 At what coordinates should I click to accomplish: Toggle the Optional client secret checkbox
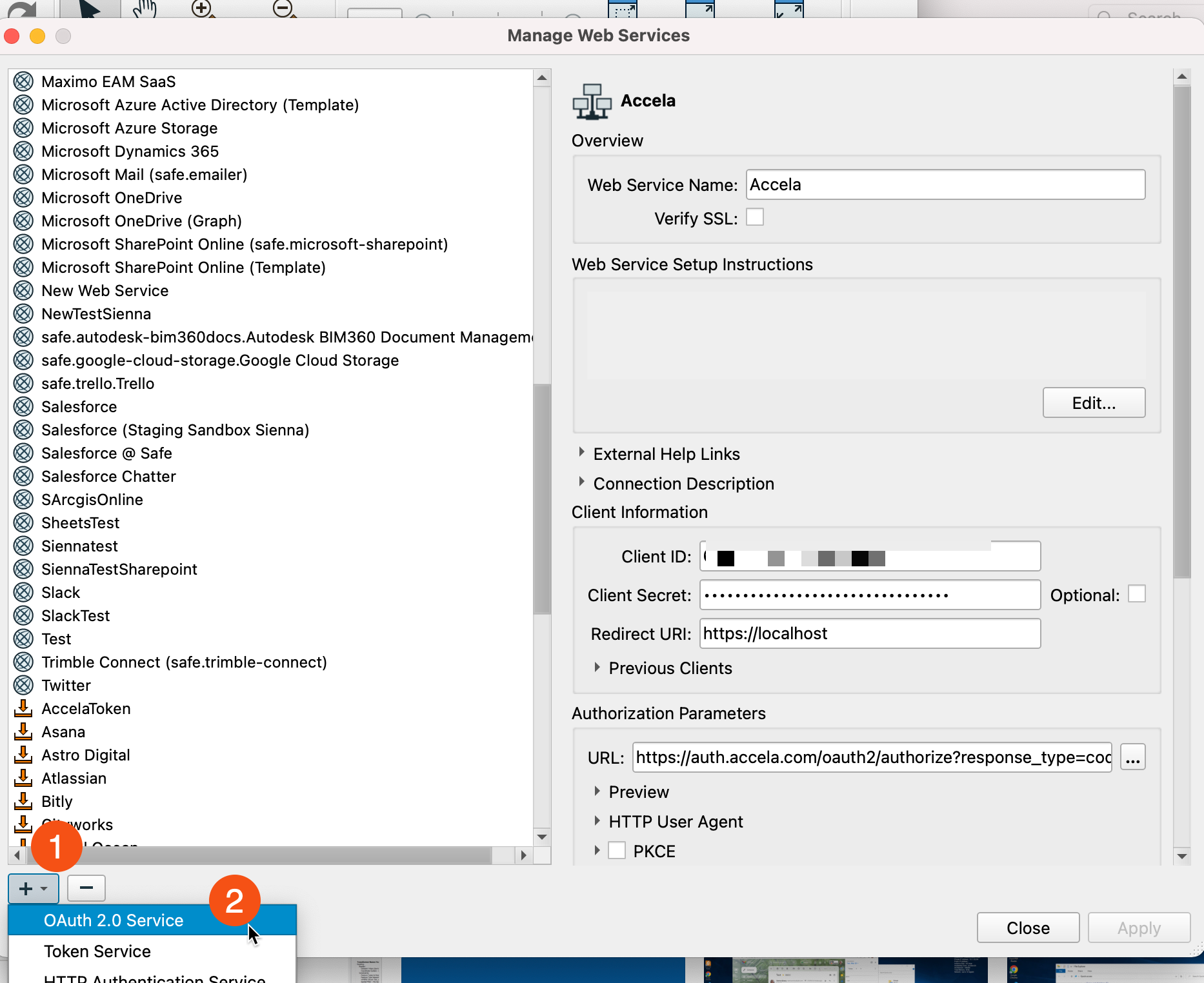[x=1137, y=594]
